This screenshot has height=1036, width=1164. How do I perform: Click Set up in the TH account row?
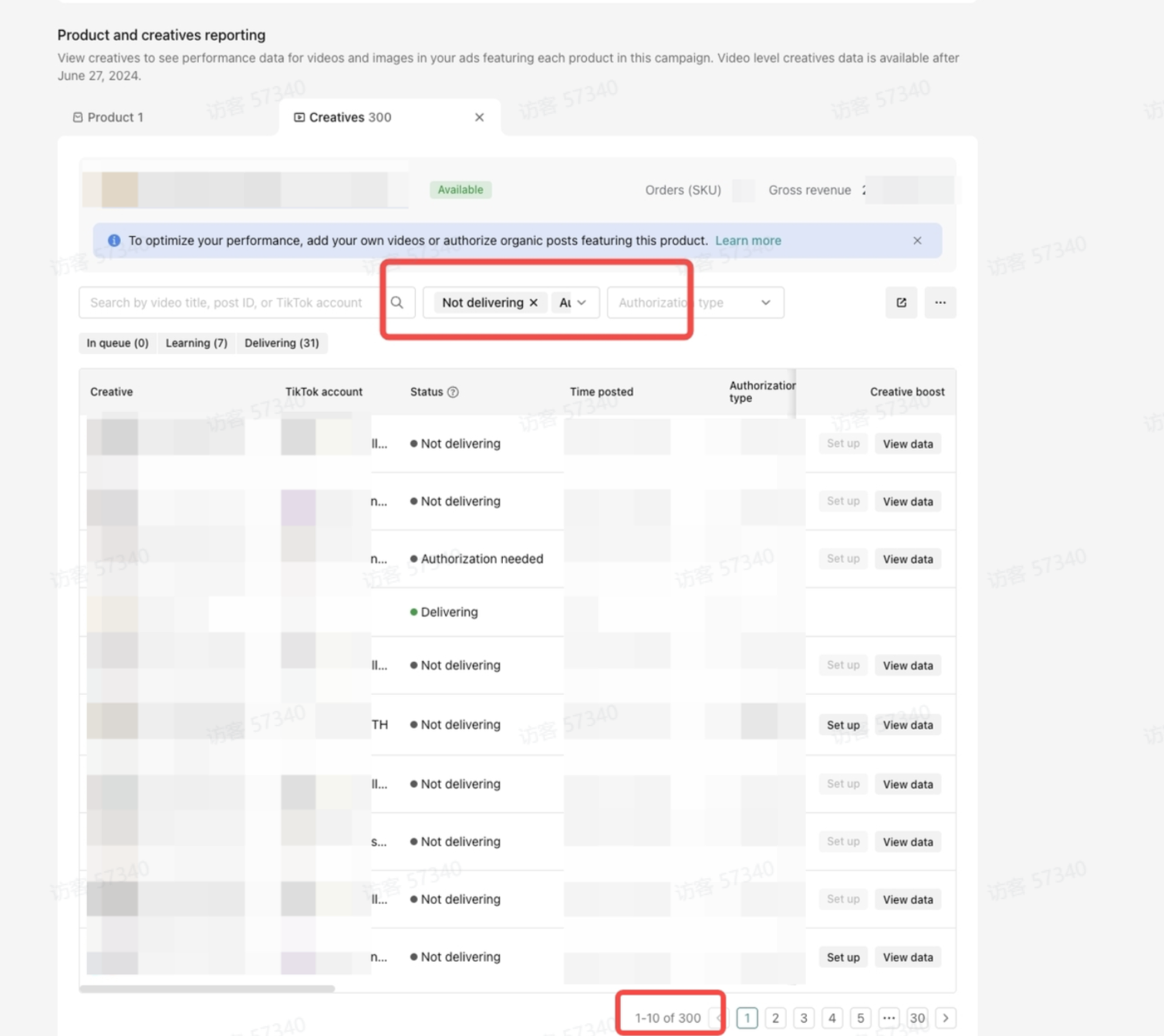[843, 725]
